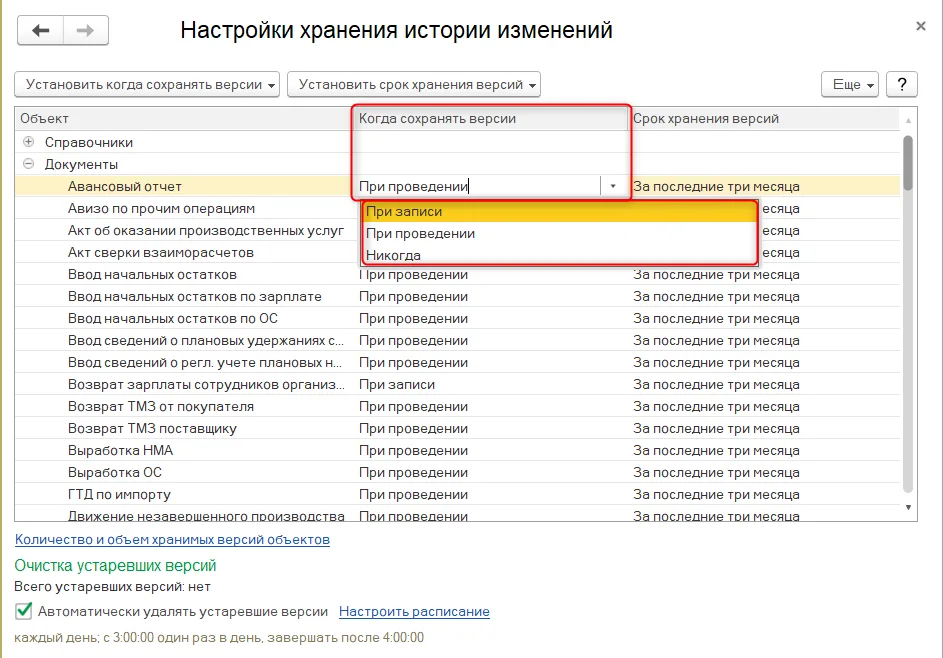The height and width of the screenshot is (658, 943).
Task: Click the 'Очистка устаревших версий' heading
Action: [115, 565]
